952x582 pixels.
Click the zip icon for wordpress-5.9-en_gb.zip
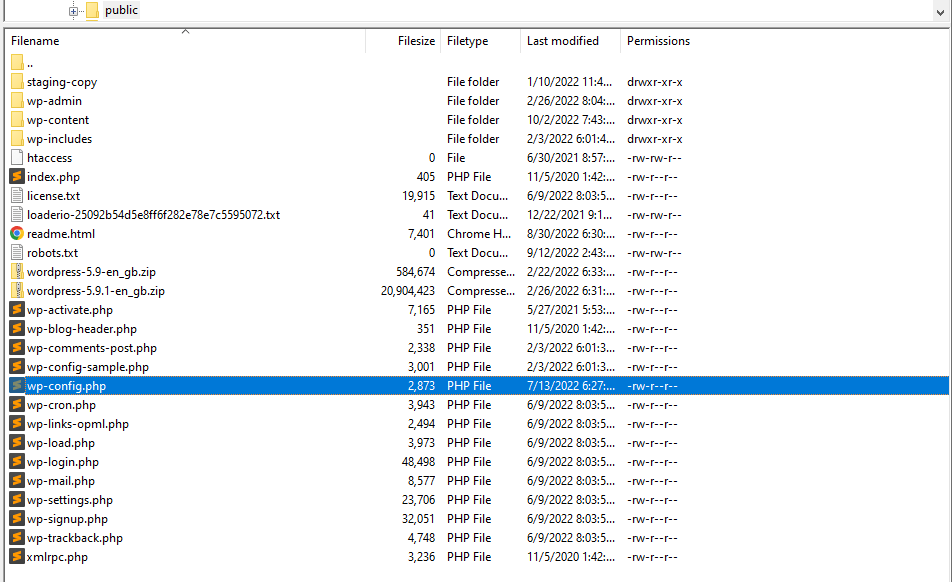[x=17, y=272]
